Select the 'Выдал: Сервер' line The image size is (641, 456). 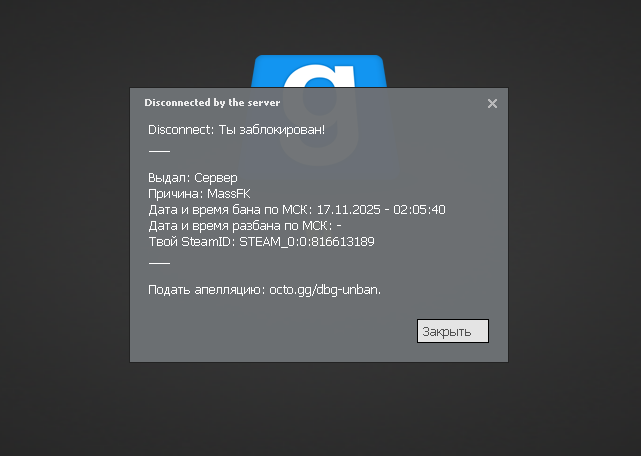point(193,177)
